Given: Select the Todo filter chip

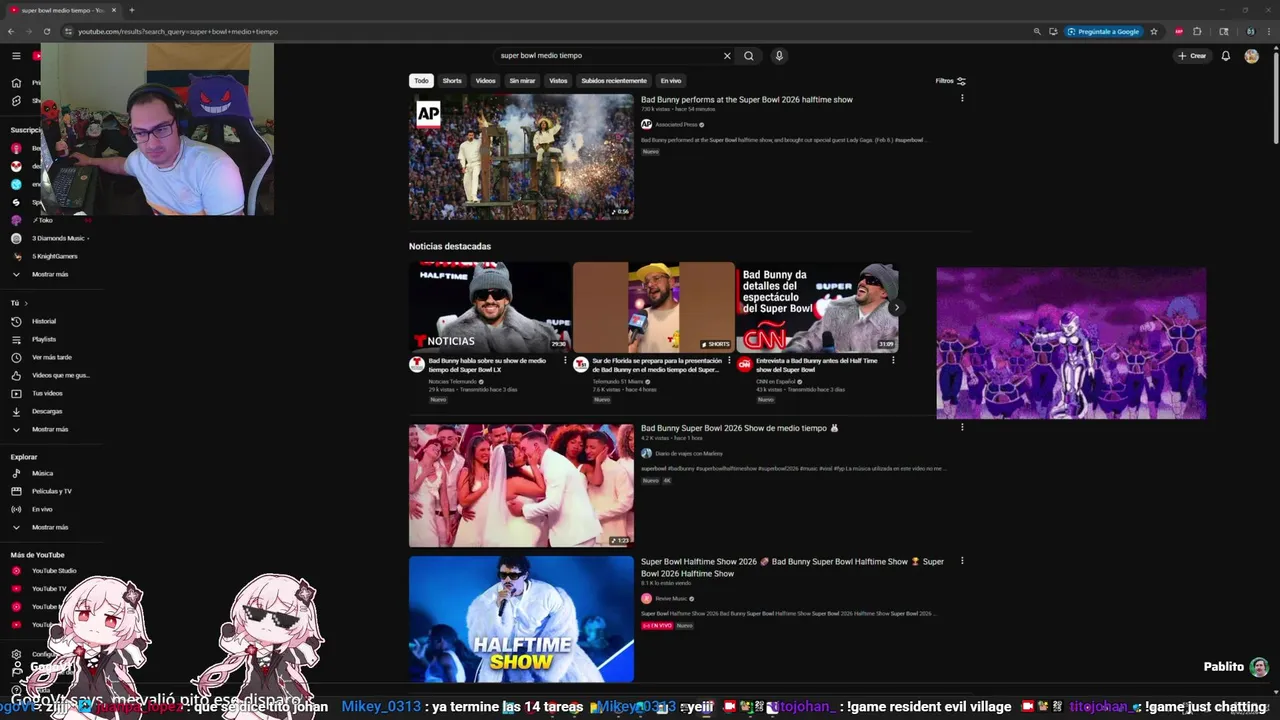Looking at the screenshot, I should pyautogui.click(x=421, y=81).
